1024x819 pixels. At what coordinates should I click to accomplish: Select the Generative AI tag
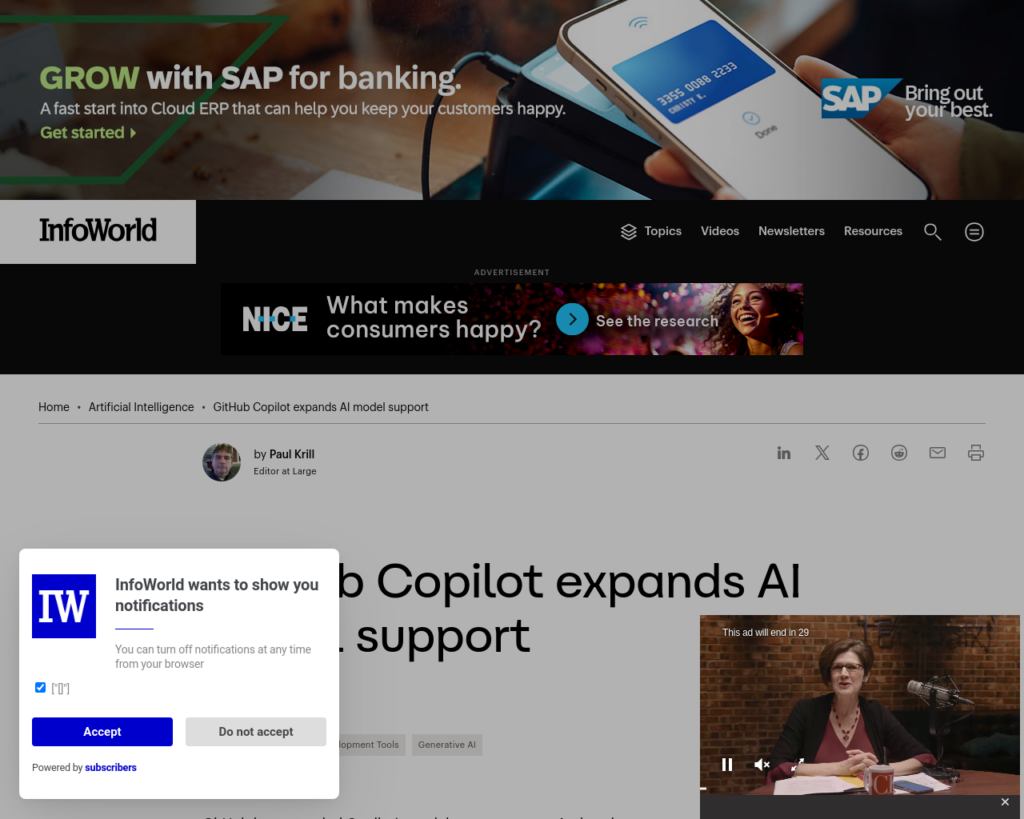pyautogui.click(x=447, y=745)
